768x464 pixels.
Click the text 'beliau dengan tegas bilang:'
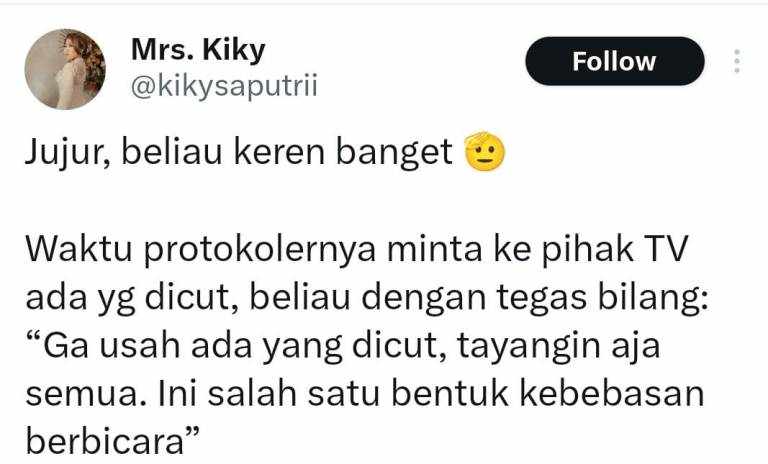tap(479, 297)
